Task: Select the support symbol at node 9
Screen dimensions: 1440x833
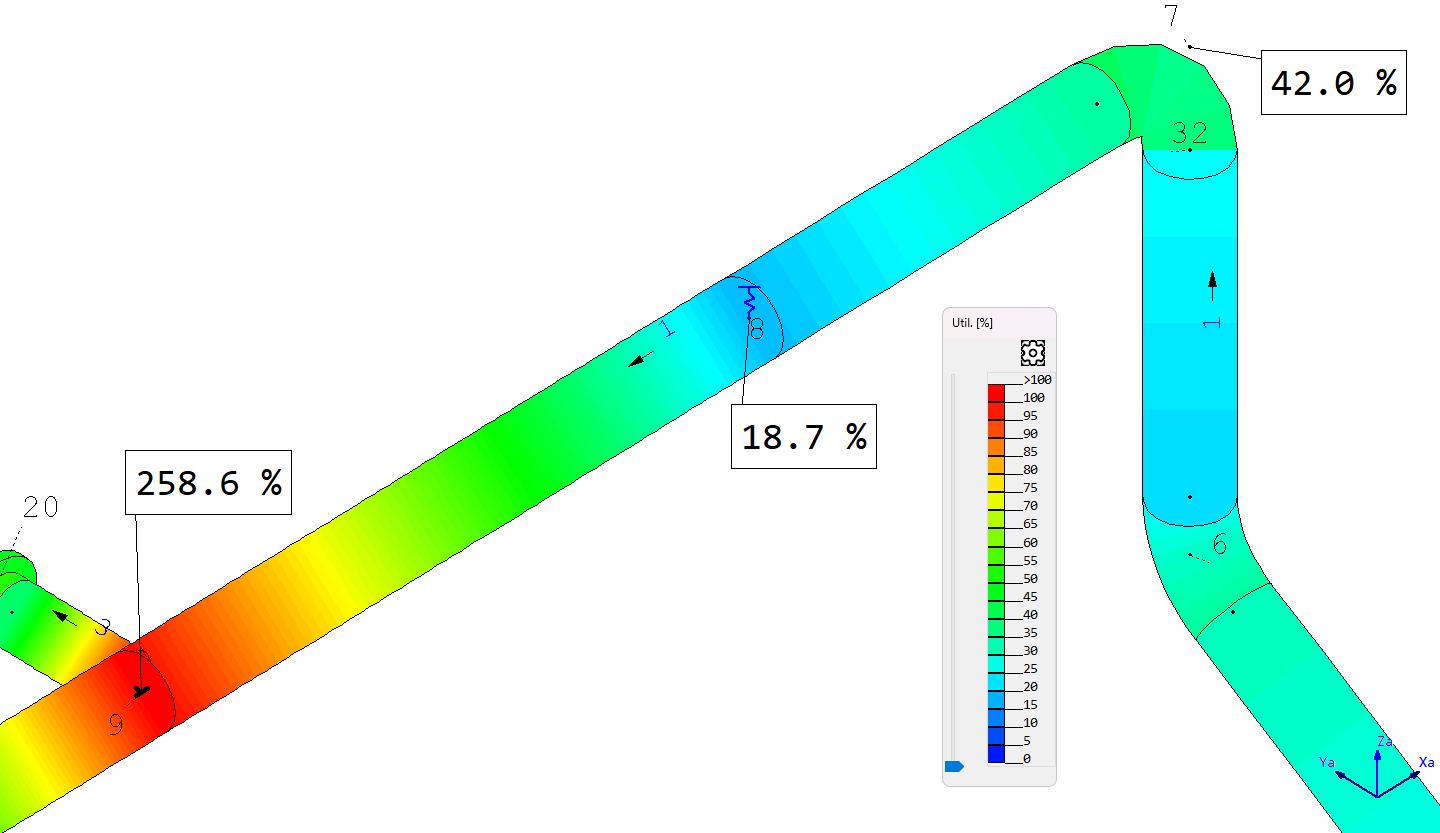Action: pos(140,689)
